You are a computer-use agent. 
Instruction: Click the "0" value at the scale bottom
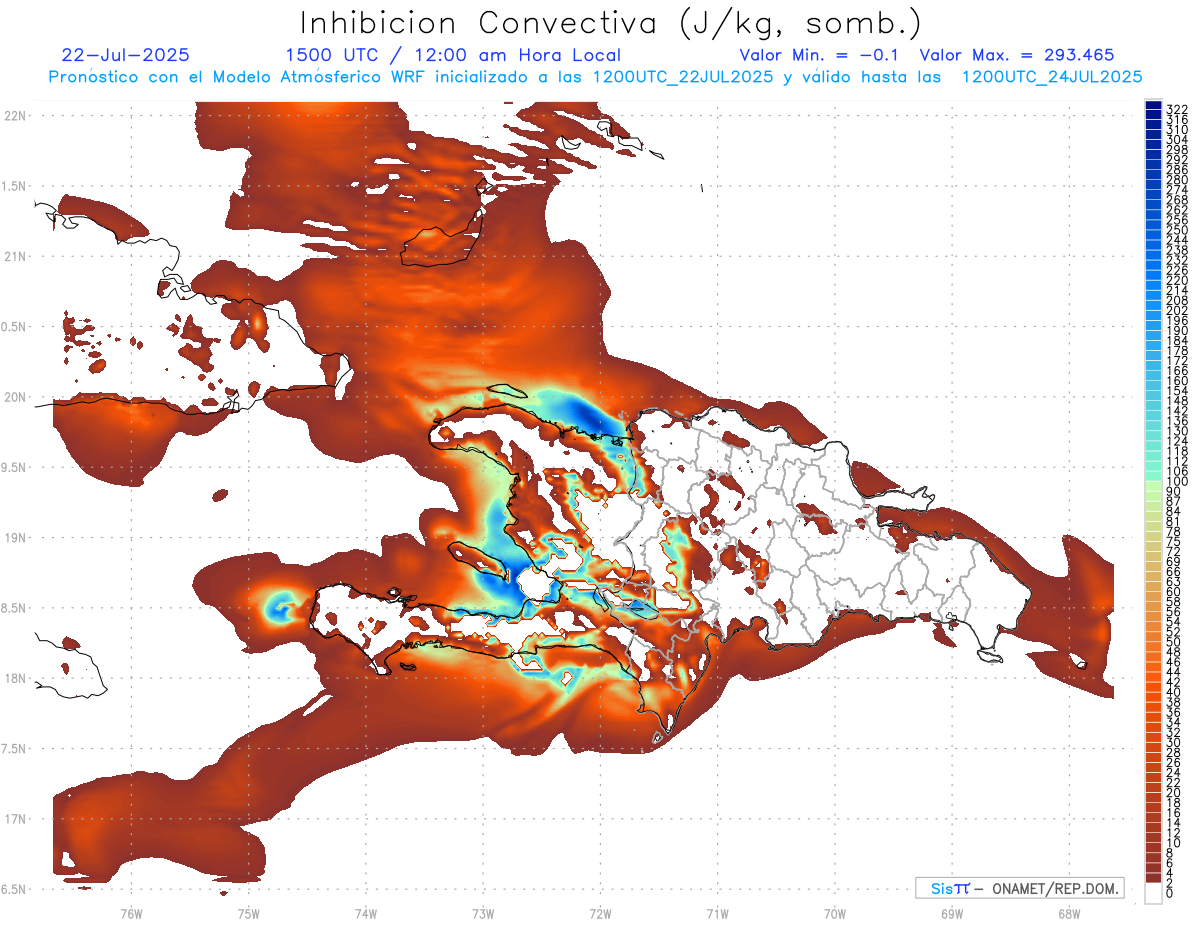coord(1170,892)
